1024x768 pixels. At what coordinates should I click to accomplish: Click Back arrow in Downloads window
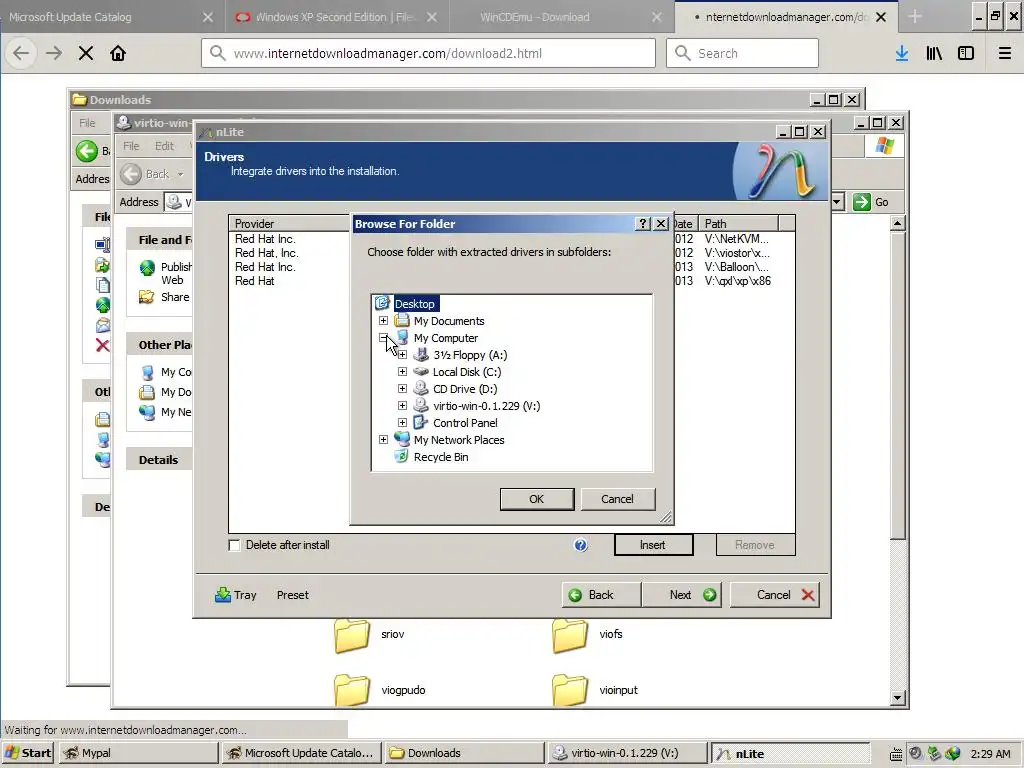[86, 151]
